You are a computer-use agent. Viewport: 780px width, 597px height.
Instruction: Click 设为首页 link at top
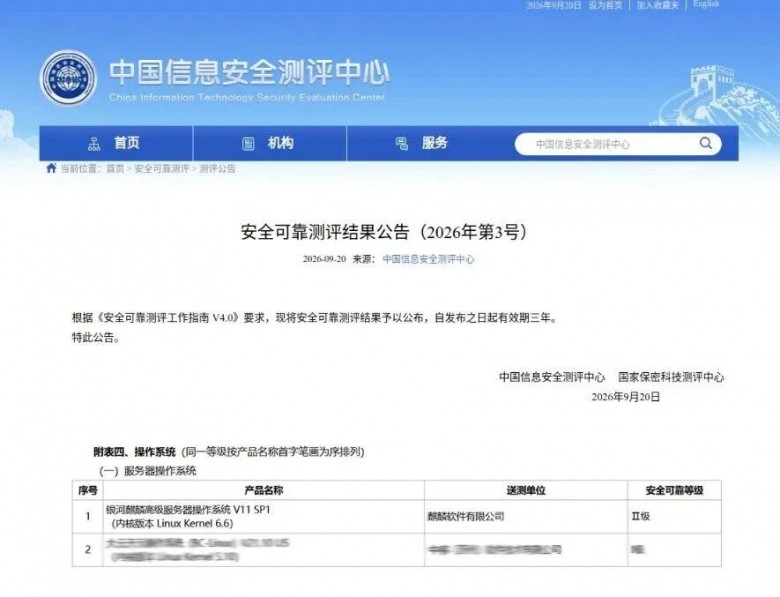(605, 5)
